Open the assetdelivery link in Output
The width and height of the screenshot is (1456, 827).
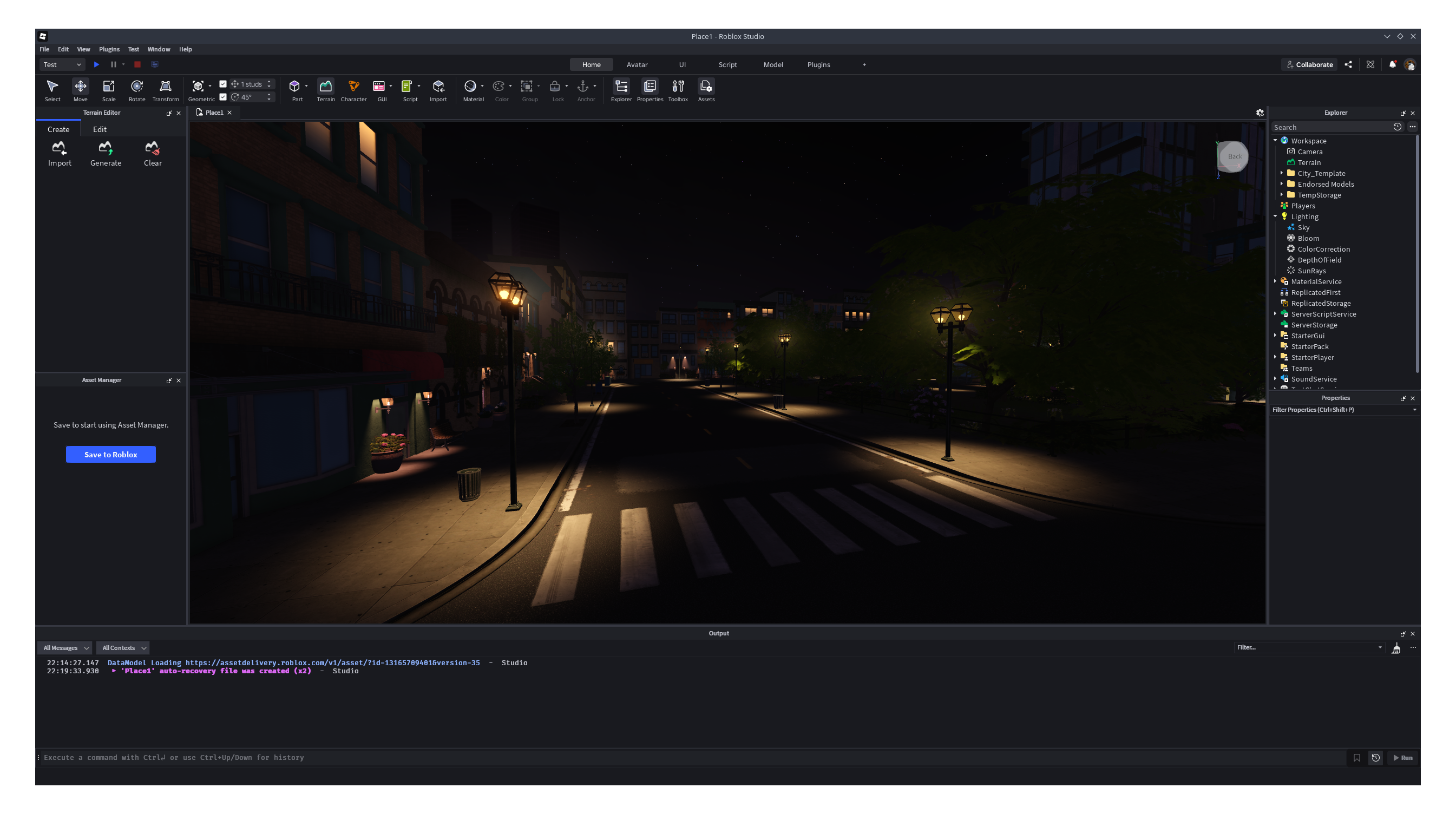332,663
